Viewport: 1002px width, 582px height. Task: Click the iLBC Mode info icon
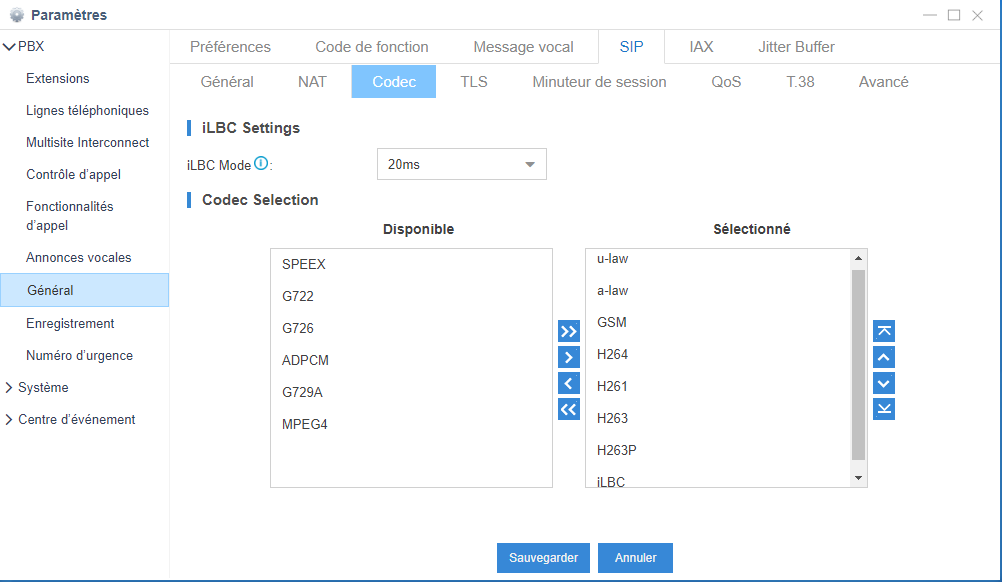click(x=261, y=164)
